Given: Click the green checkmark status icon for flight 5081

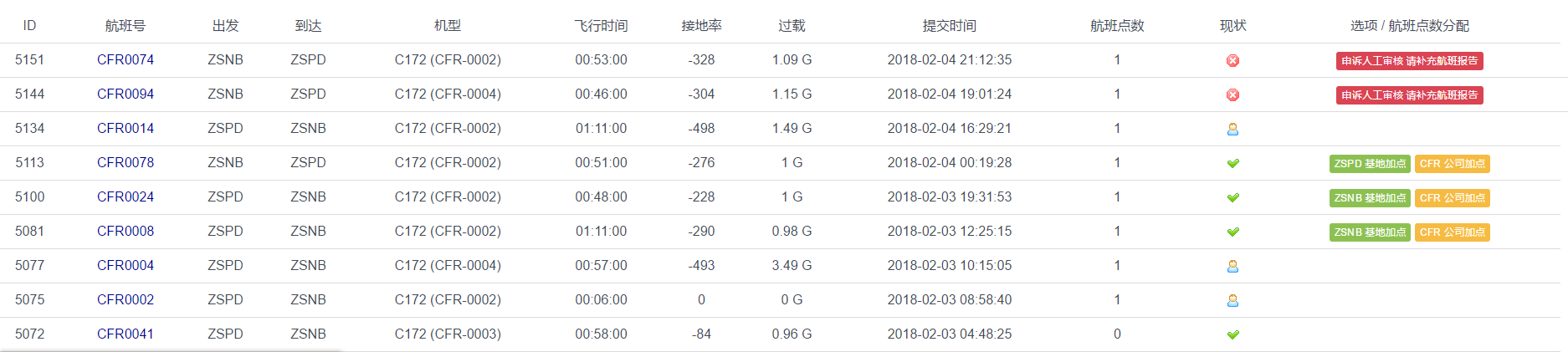Looking at the screenshot, I should [1232, 232].
